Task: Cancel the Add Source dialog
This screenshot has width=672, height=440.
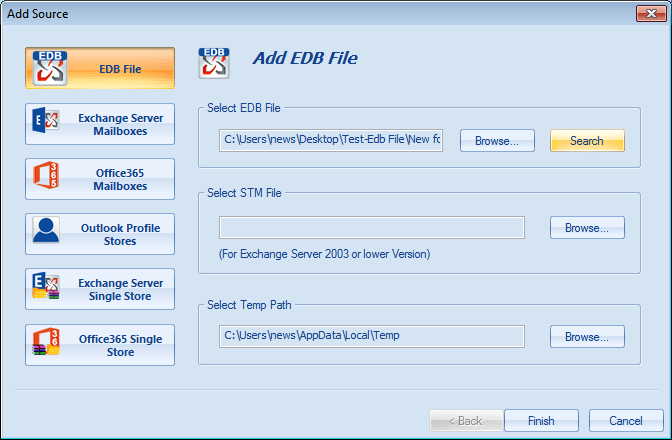Action: 626,420
